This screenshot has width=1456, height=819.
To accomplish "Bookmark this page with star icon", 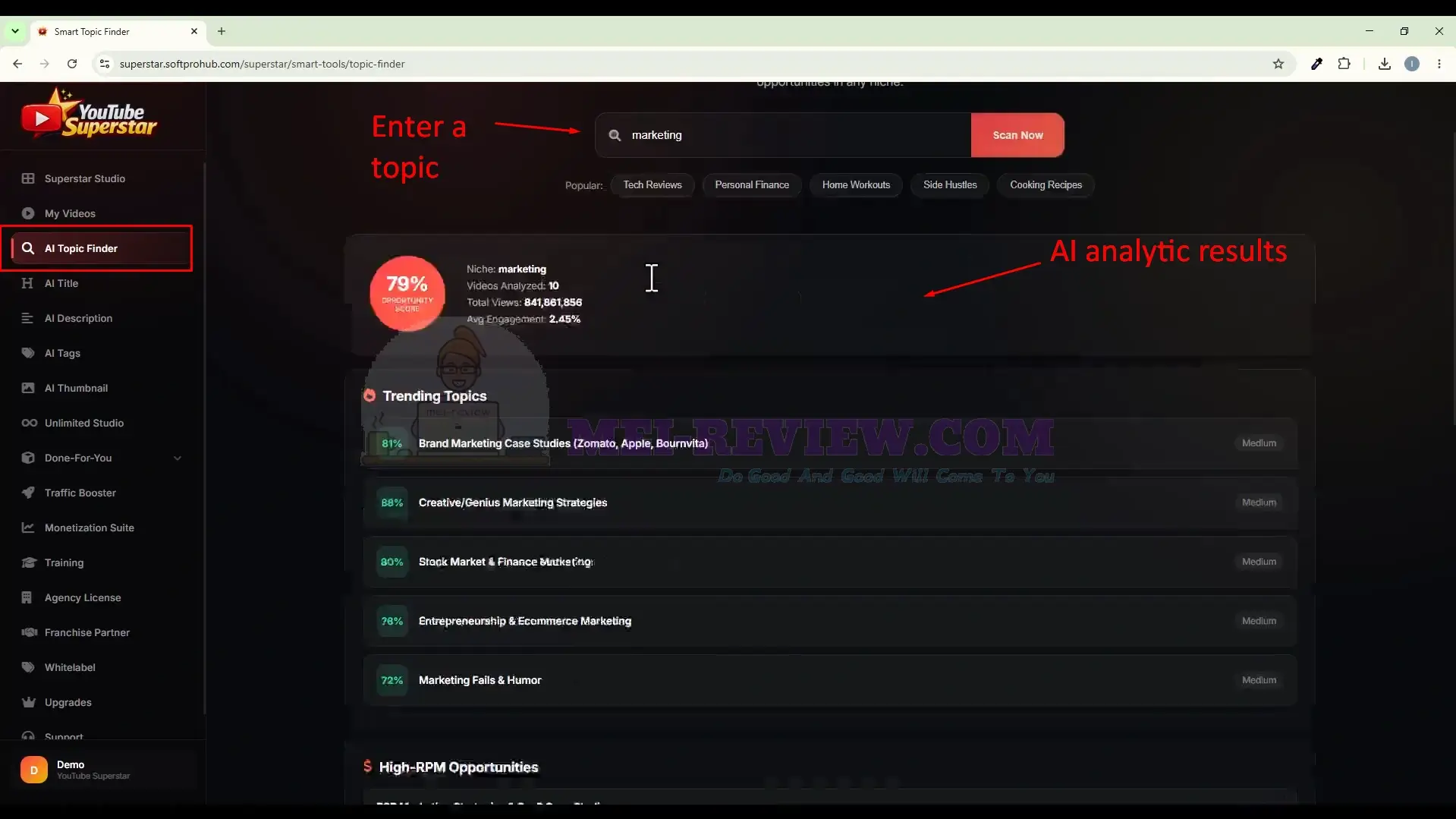I will 1278,64.
